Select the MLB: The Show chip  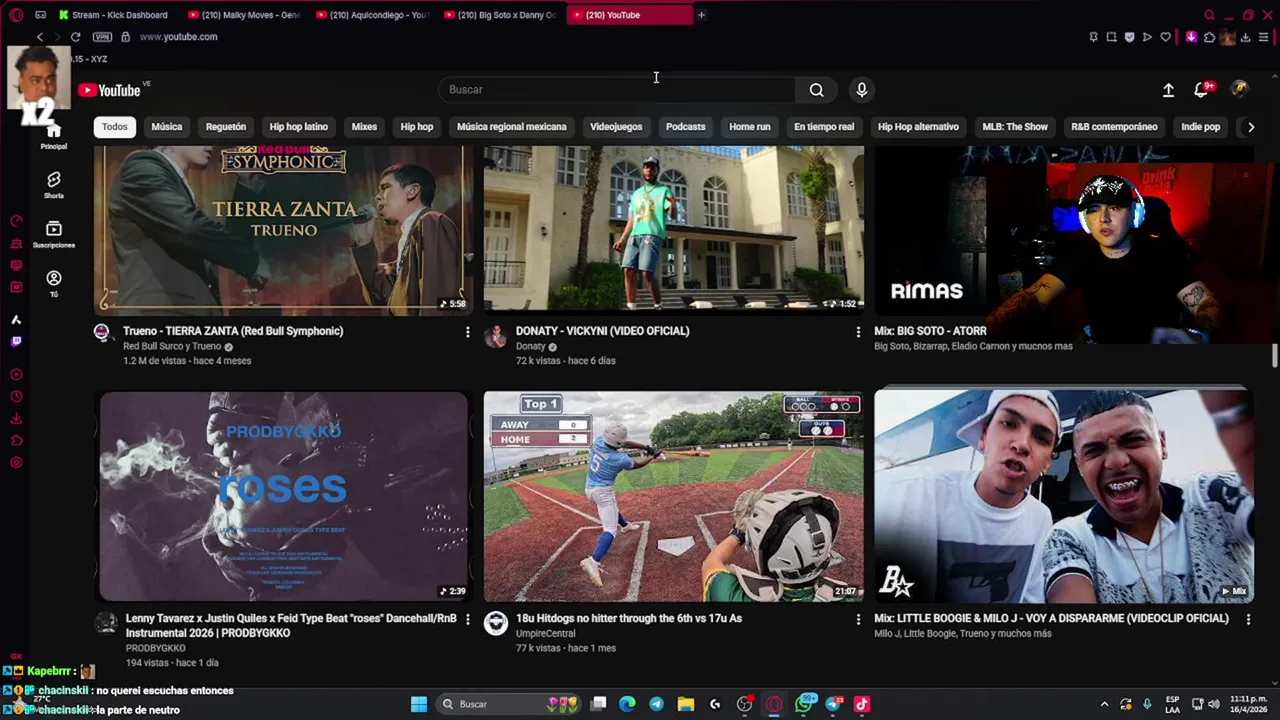[x=1015, y=127]
